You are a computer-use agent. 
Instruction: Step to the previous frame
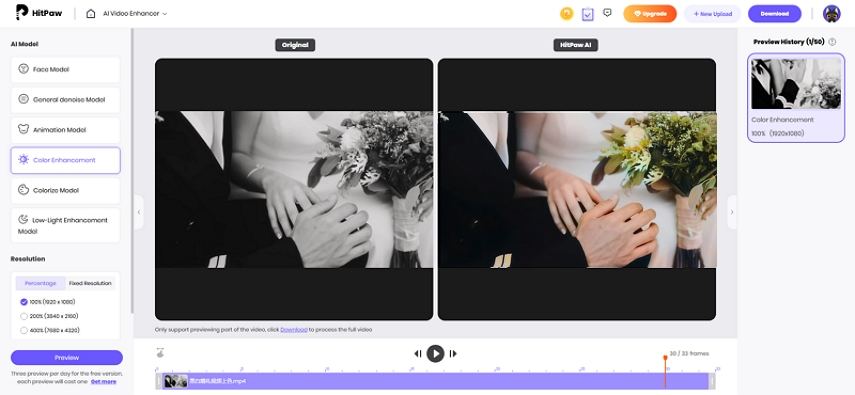coord(418,354)
